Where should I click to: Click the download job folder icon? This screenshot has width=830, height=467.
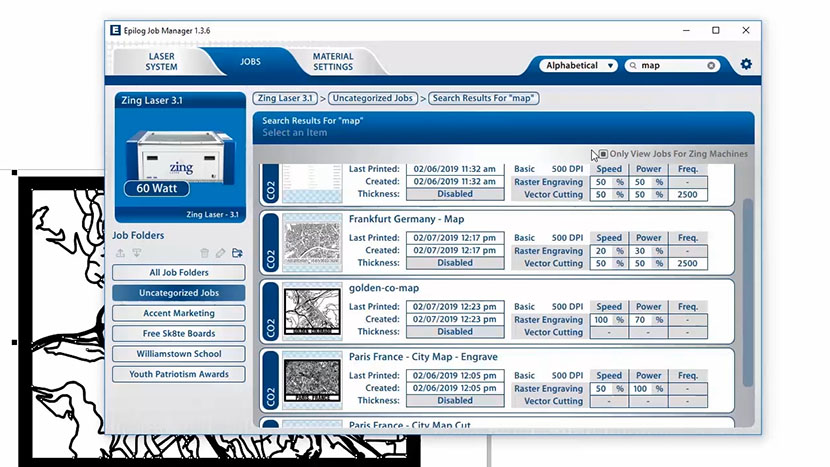pos(137,254)
